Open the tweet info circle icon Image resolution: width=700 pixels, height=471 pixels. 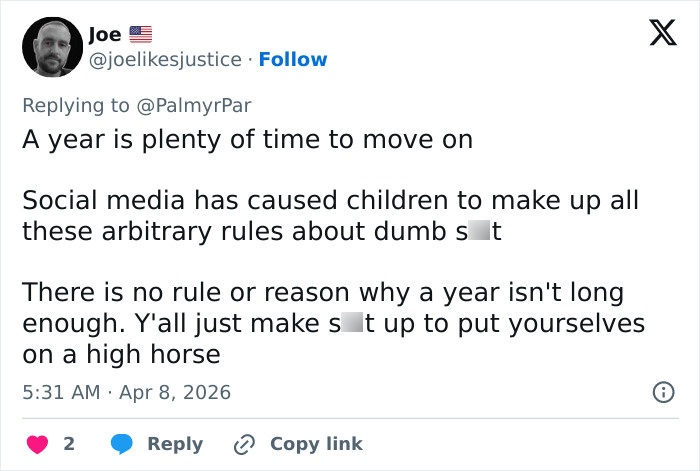(662, 393)
